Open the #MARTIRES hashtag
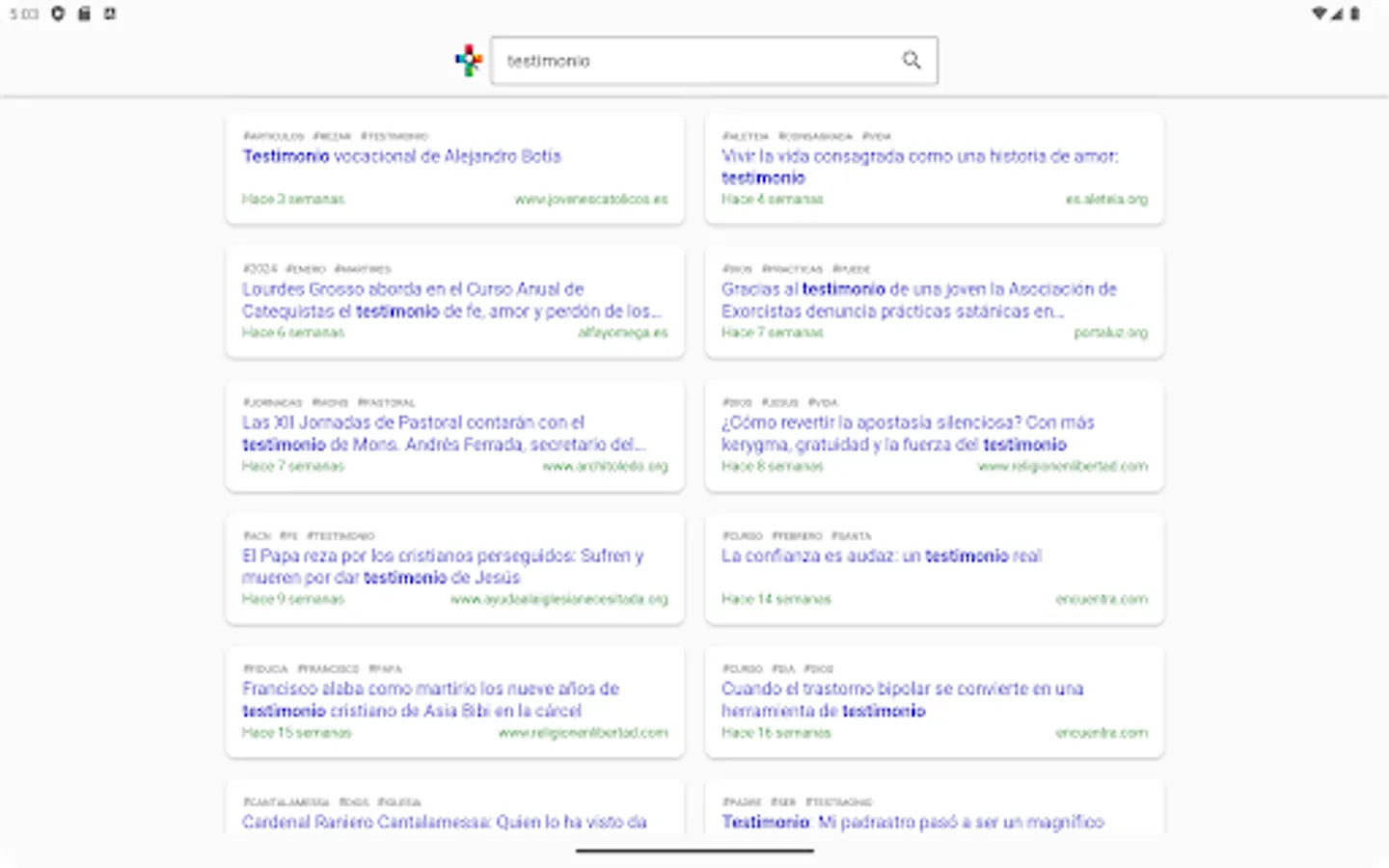Screen dimensions: 1389x868 coord(365,269)
